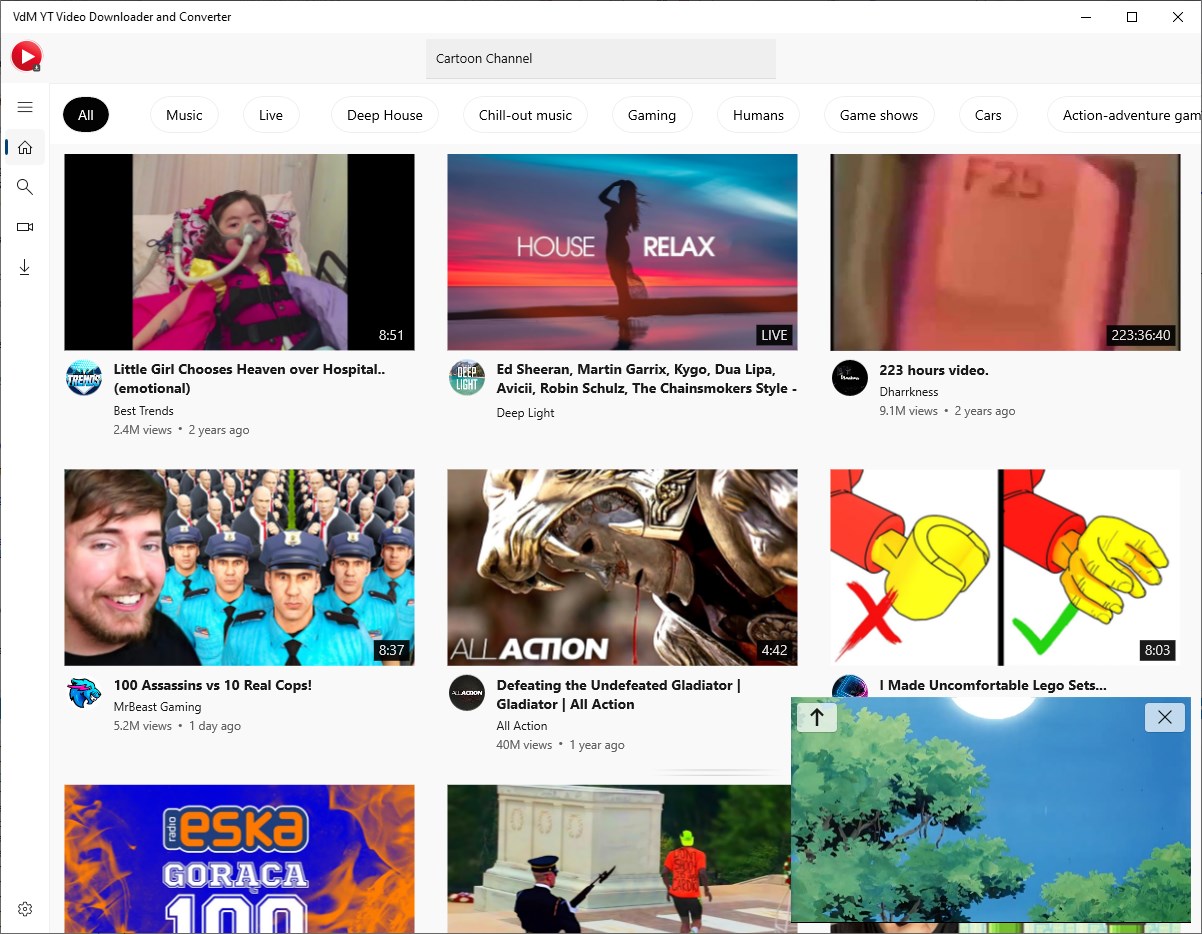The height and width of the screenshot is (934, 1202).
Task: Close the floating mini player
Action: [x=1164, y=717]
